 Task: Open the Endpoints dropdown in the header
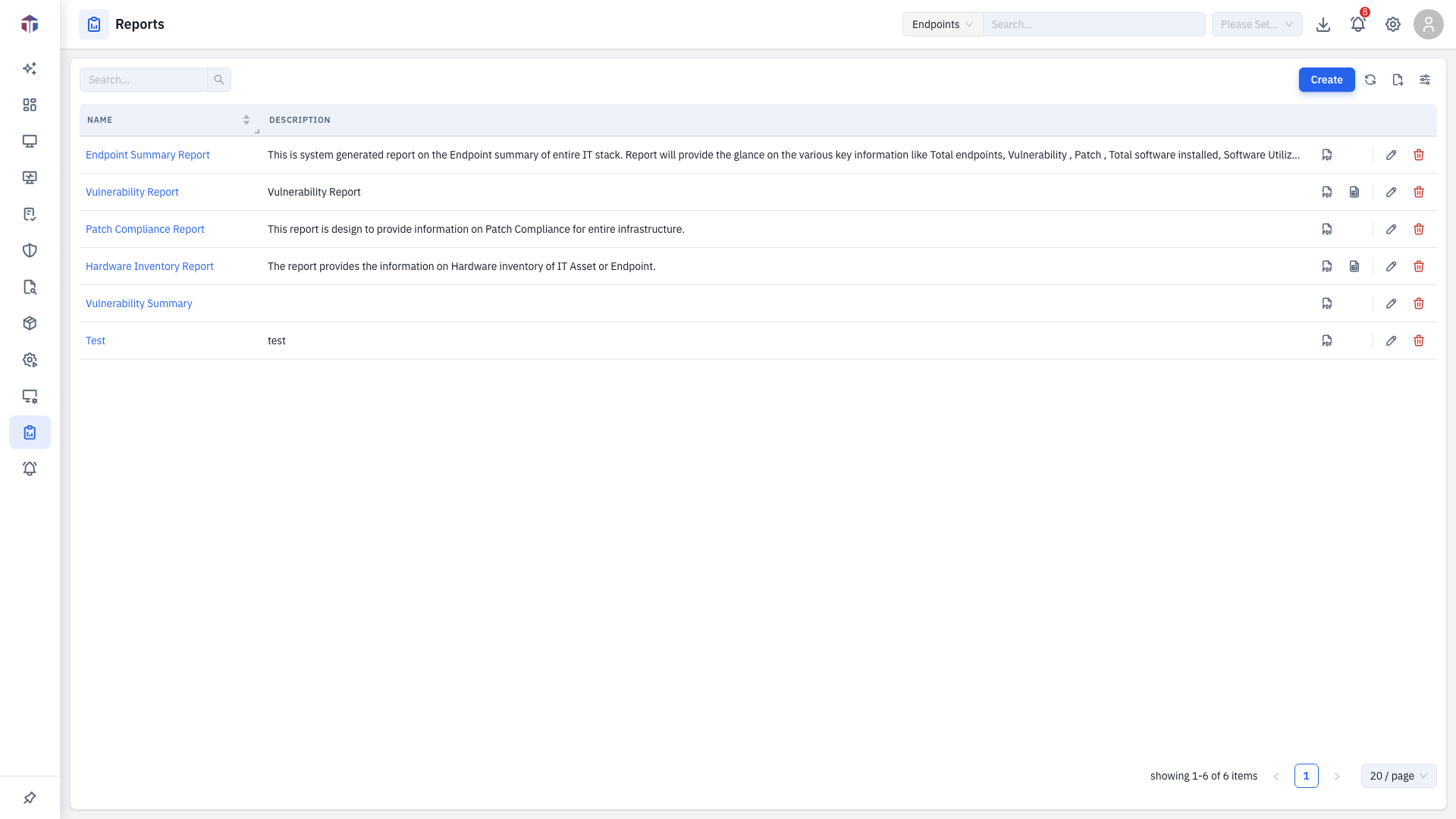pyautogui.click(x=943, y=24)
